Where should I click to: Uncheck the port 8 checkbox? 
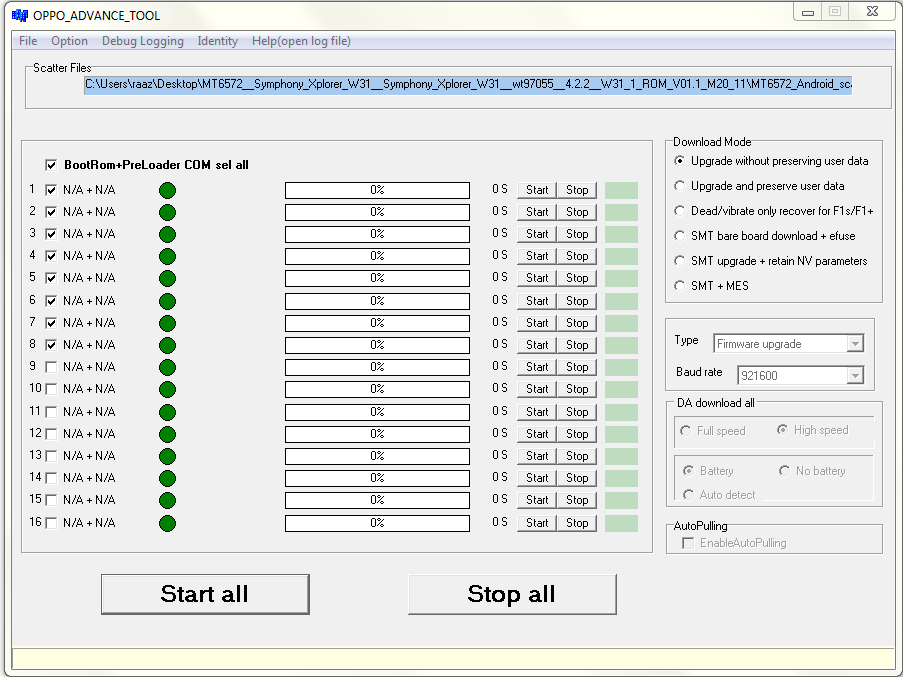click(x=51, y=345)
